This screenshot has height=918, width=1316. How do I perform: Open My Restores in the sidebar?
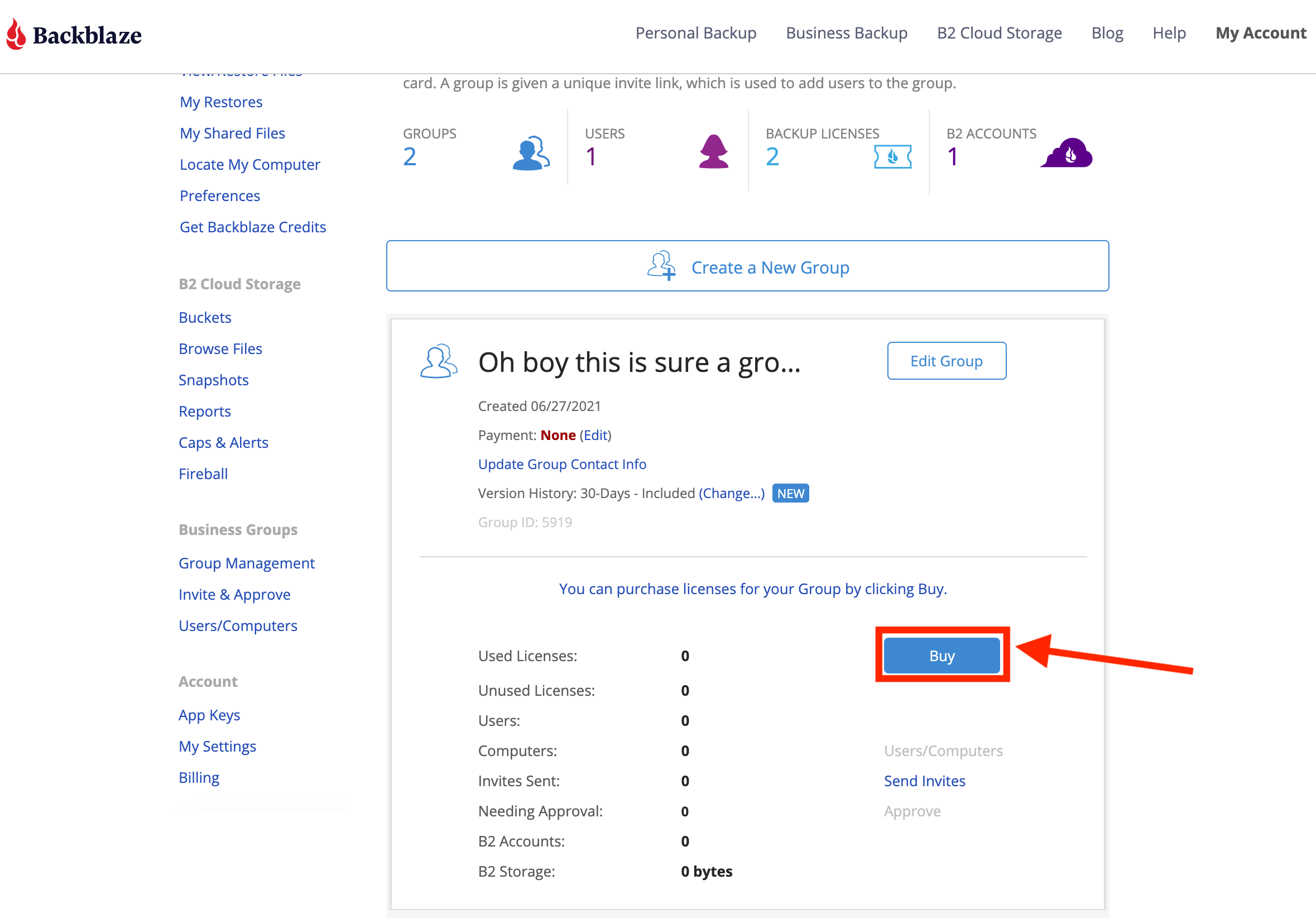coord(220,102)
